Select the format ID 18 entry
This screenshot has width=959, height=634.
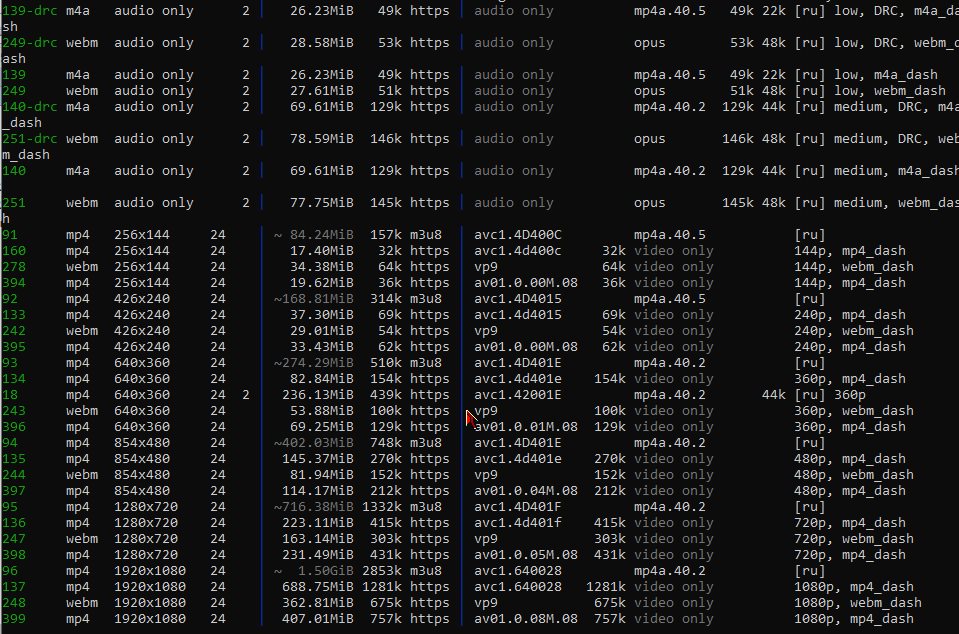10,395
